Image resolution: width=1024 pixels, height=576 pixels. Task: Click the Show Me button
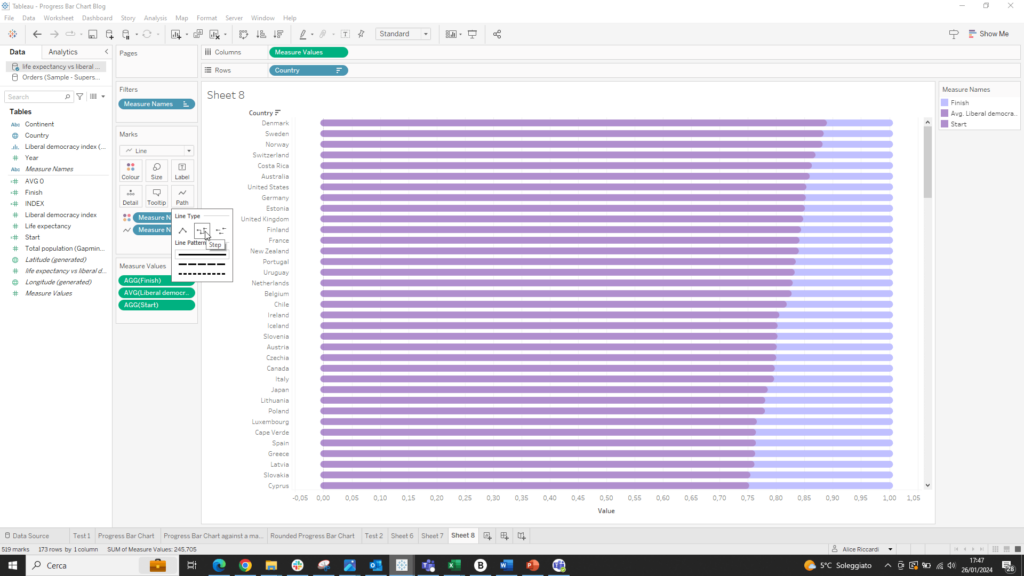point(989,33)
